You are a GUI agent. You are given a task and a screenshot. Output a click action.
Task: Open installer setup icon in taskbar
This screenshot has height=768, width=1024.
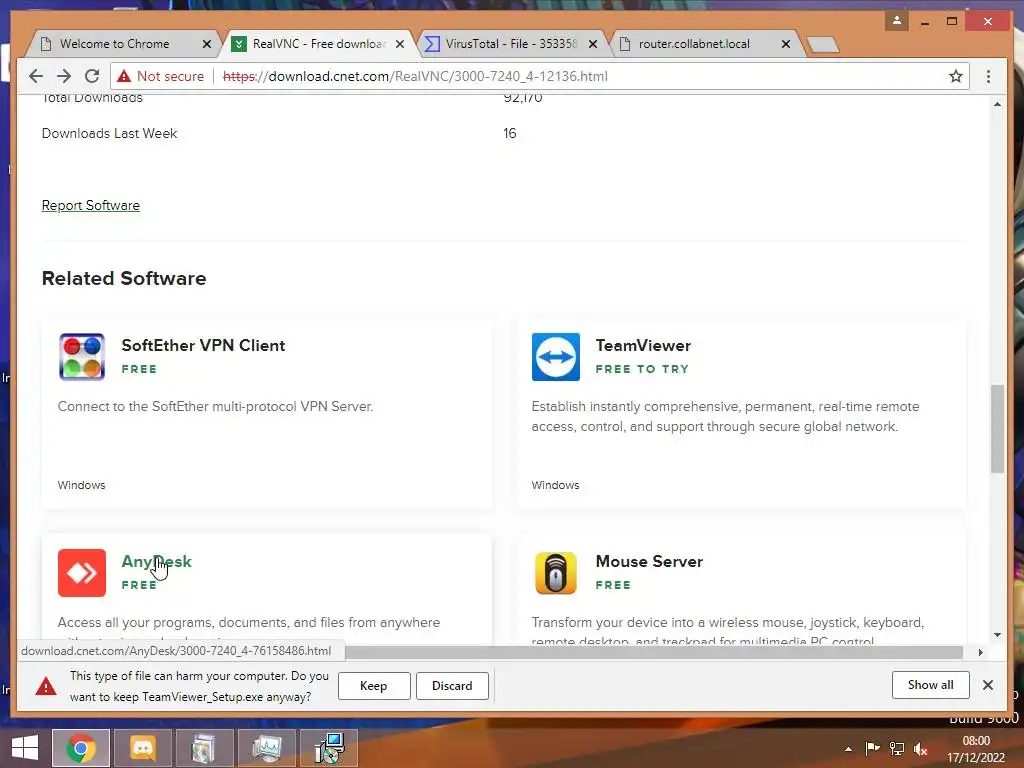click(328, 748)
